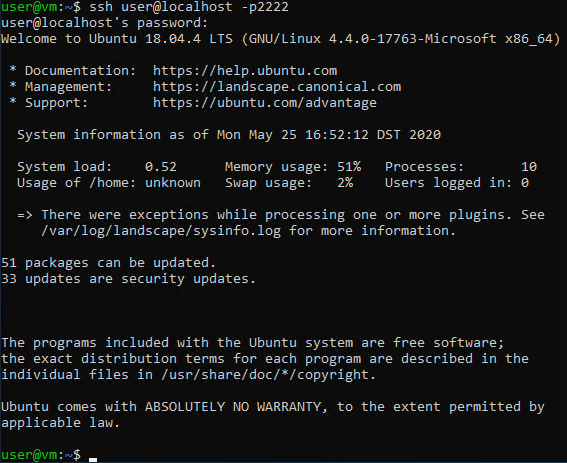The height and width of the screenshot is (463, 567).
Task: Click the help.ubuntu.com documentation URL
Action: pyautogui.click(x=245, y=71)
